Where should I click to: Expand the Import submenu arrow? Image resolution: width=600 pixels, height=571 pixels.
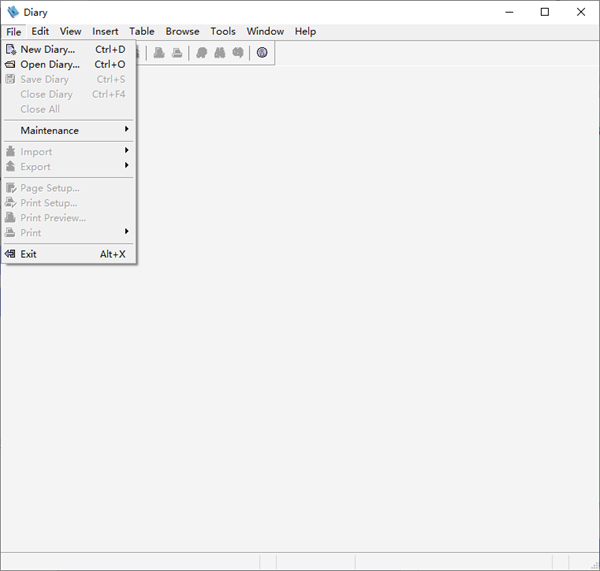click(126, 151)
